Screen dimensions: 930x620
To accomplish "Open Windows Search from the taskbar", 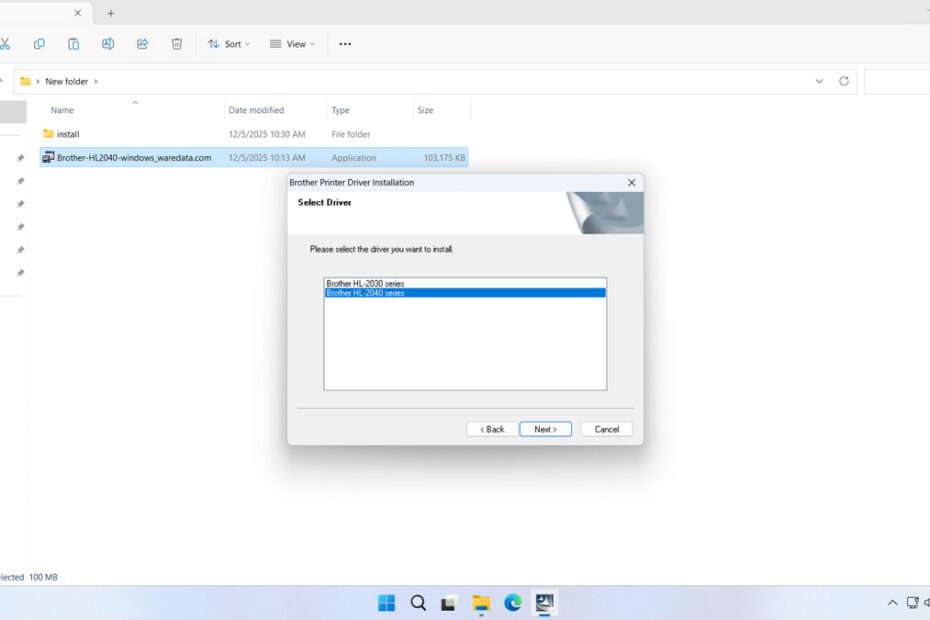I will pos(418,602).
